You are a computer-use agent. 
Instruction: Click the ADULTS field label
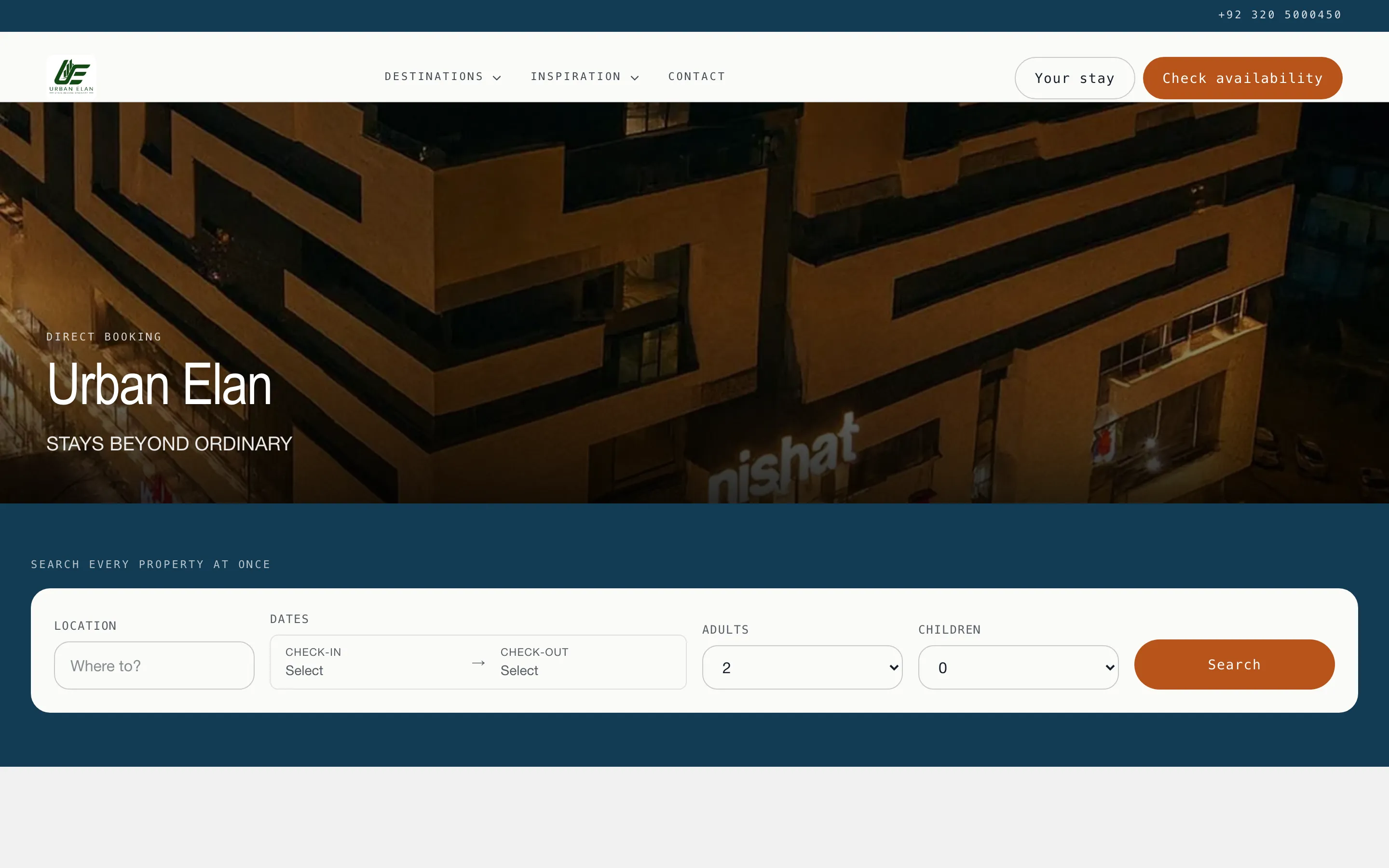pos(725,630)
